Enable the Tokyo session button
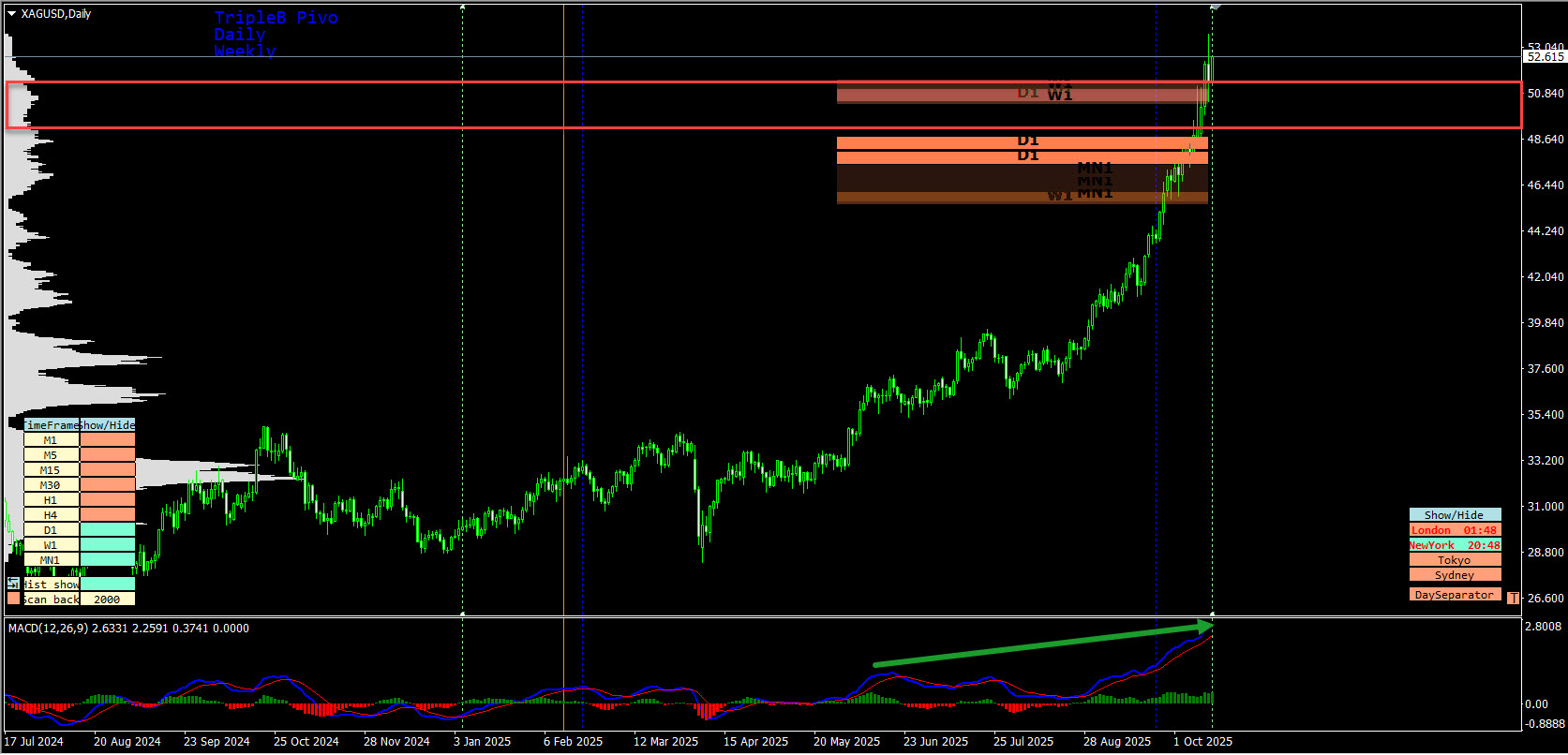 (1455, 560)
